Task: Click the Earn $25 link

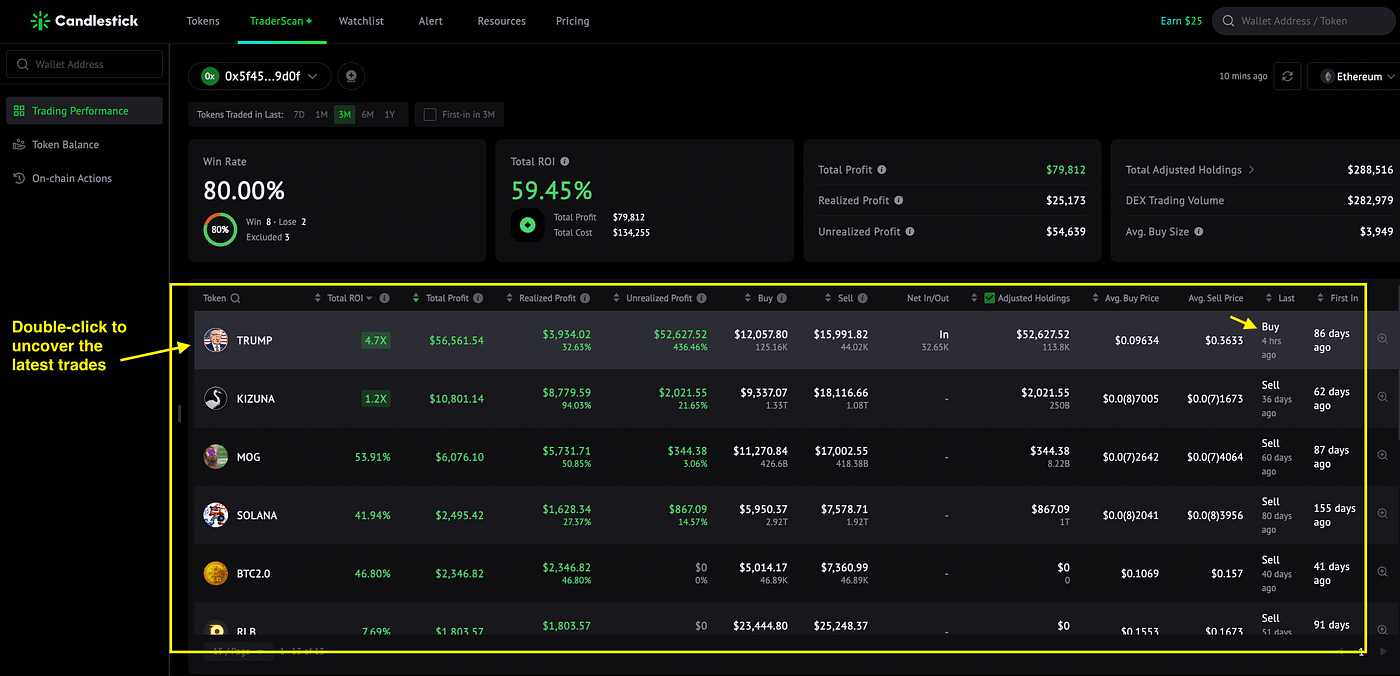Action: click(x=1181, y=21)
